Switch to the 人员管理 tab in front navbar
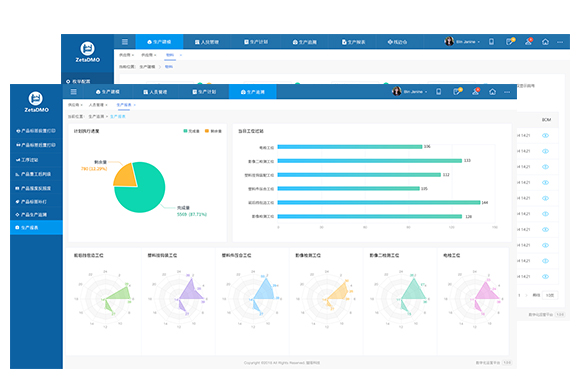This screenshot has width=580, height=380. pos(155,92)
